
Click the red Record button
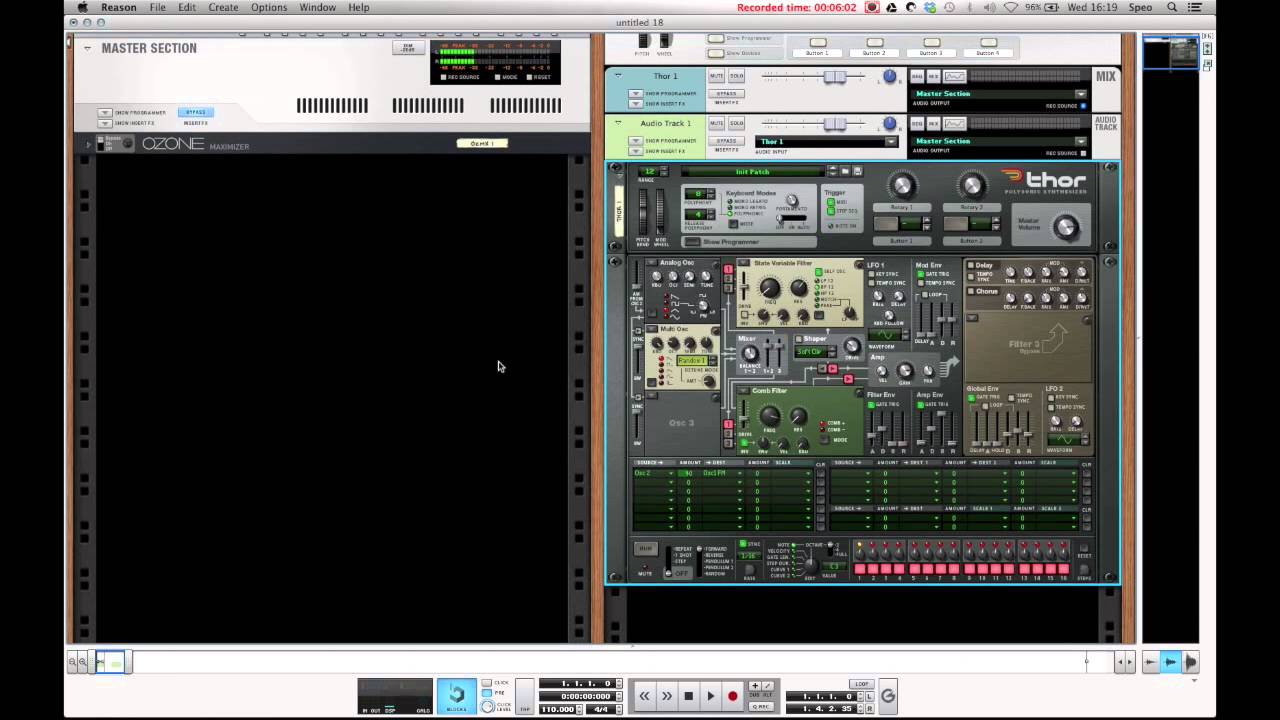point(732,696)
